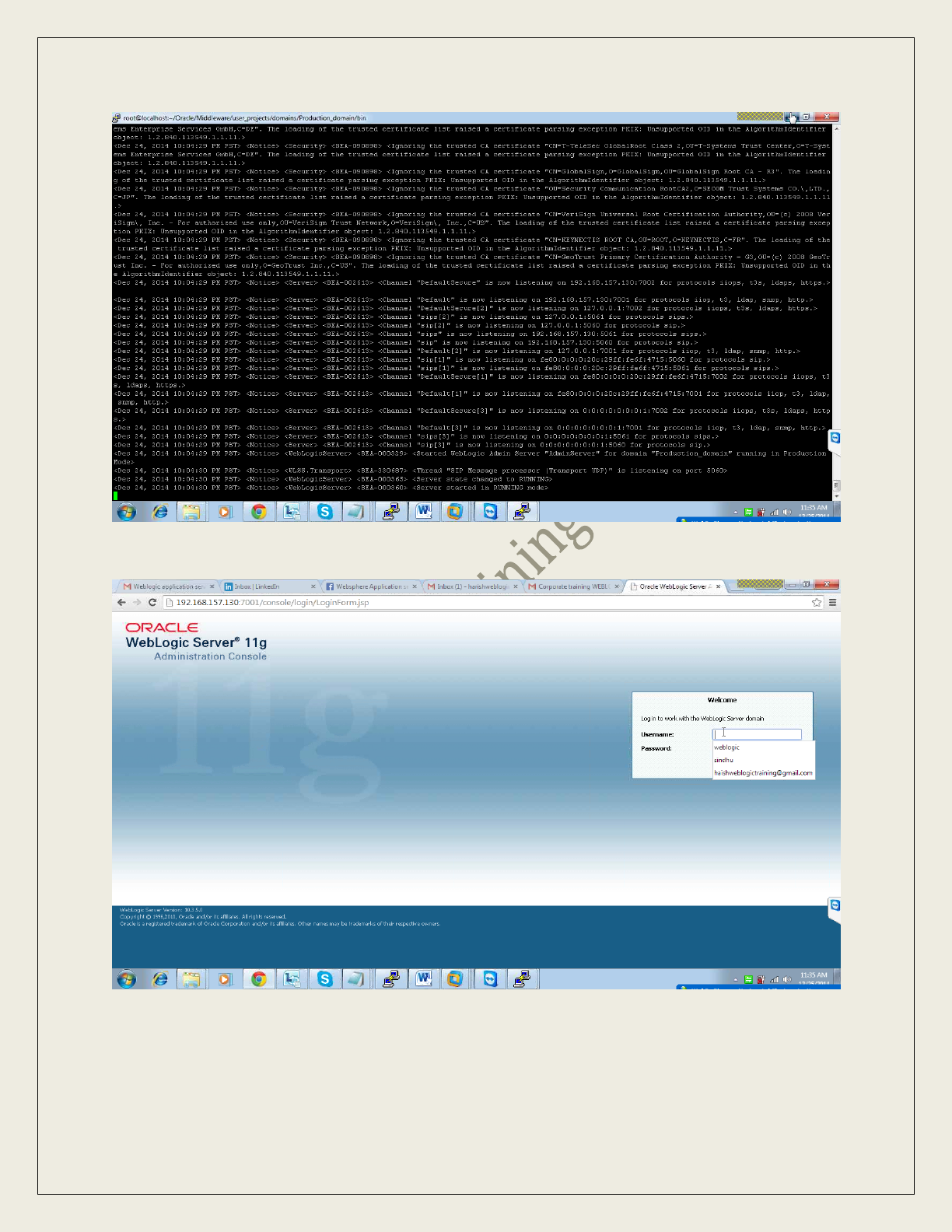Launch Internet Explorer from the taskbar under the terminal

(x=160, y=511)
